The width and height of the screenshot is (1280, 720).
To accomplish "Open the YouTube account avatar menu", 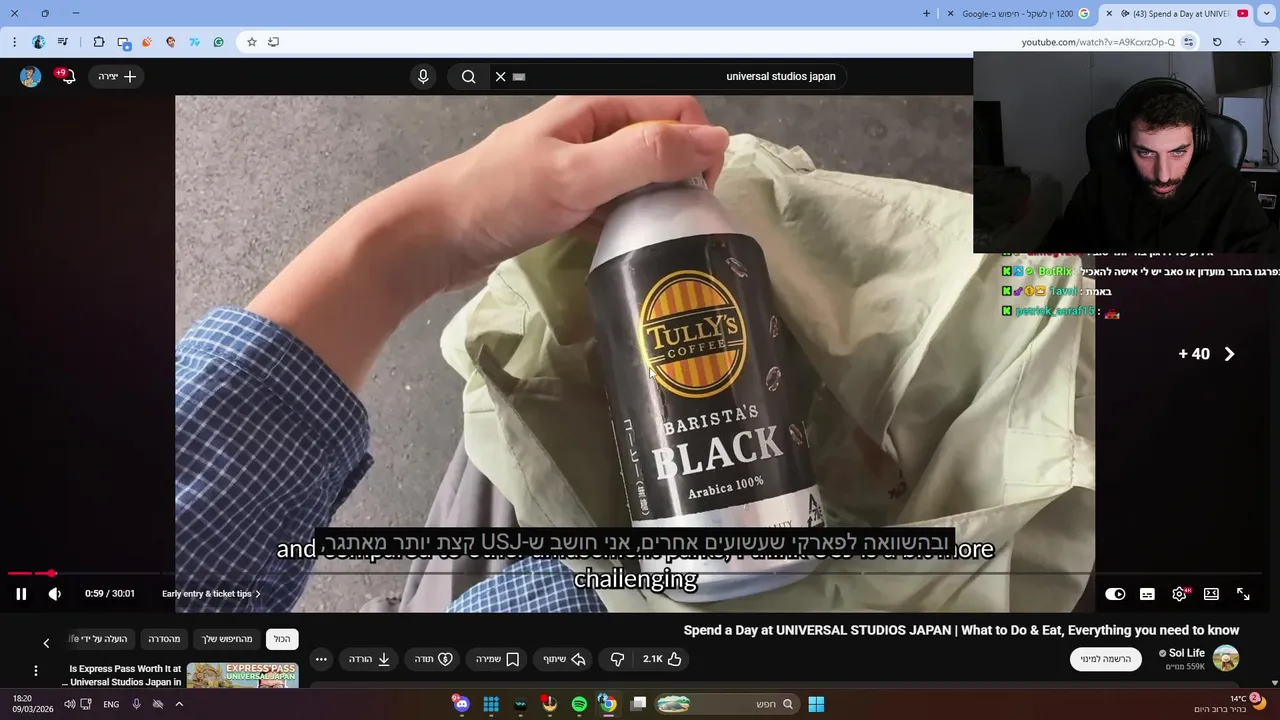I will (x=30, y=76).
